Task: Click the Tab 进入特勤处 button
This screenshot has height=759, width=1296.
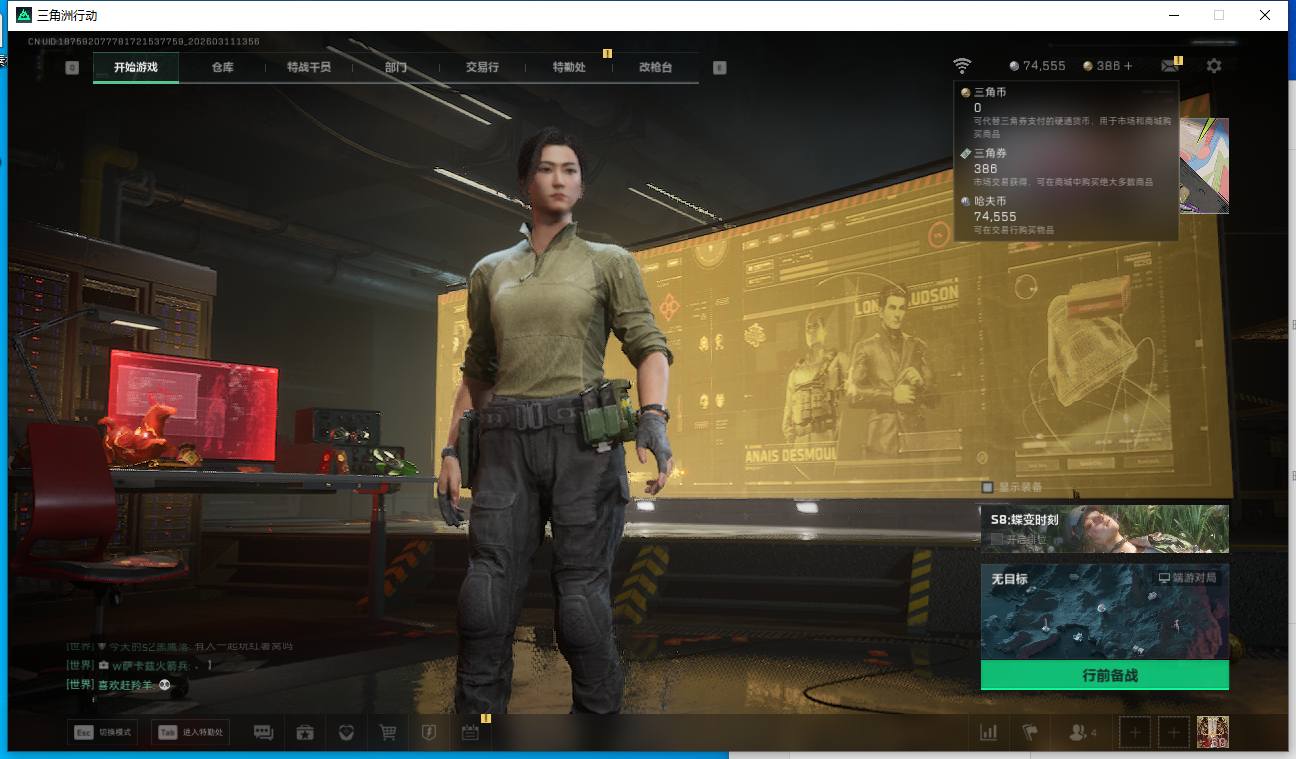Action: coord(190,732)
